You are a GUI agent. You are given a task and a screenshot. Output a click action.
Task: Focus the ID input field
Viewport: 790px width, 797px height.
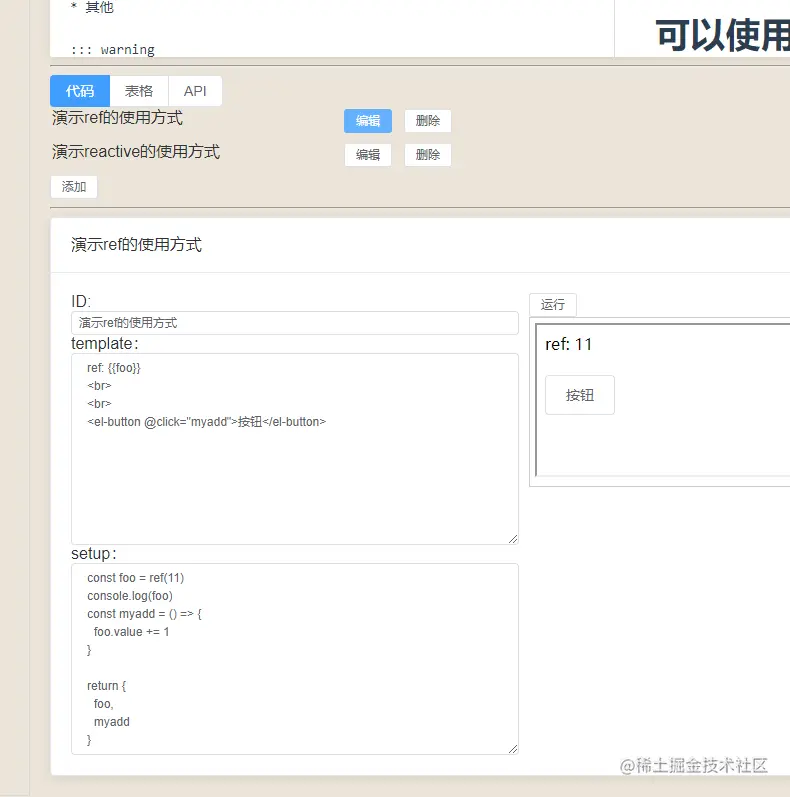point(295,323)
